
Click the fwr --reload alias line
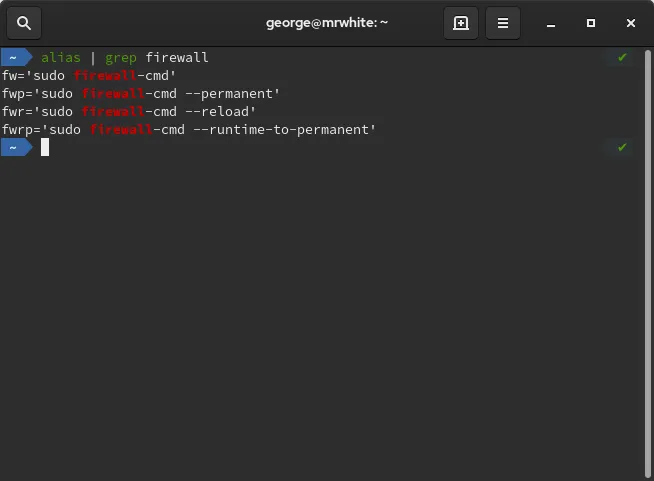tap(129, 111)
